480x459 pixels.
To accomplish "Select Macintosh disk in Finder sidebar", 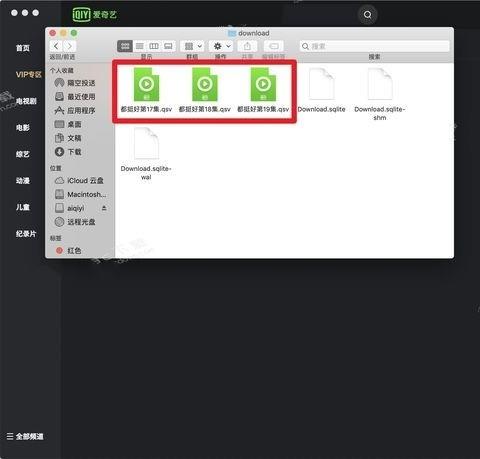I will 80,194.
